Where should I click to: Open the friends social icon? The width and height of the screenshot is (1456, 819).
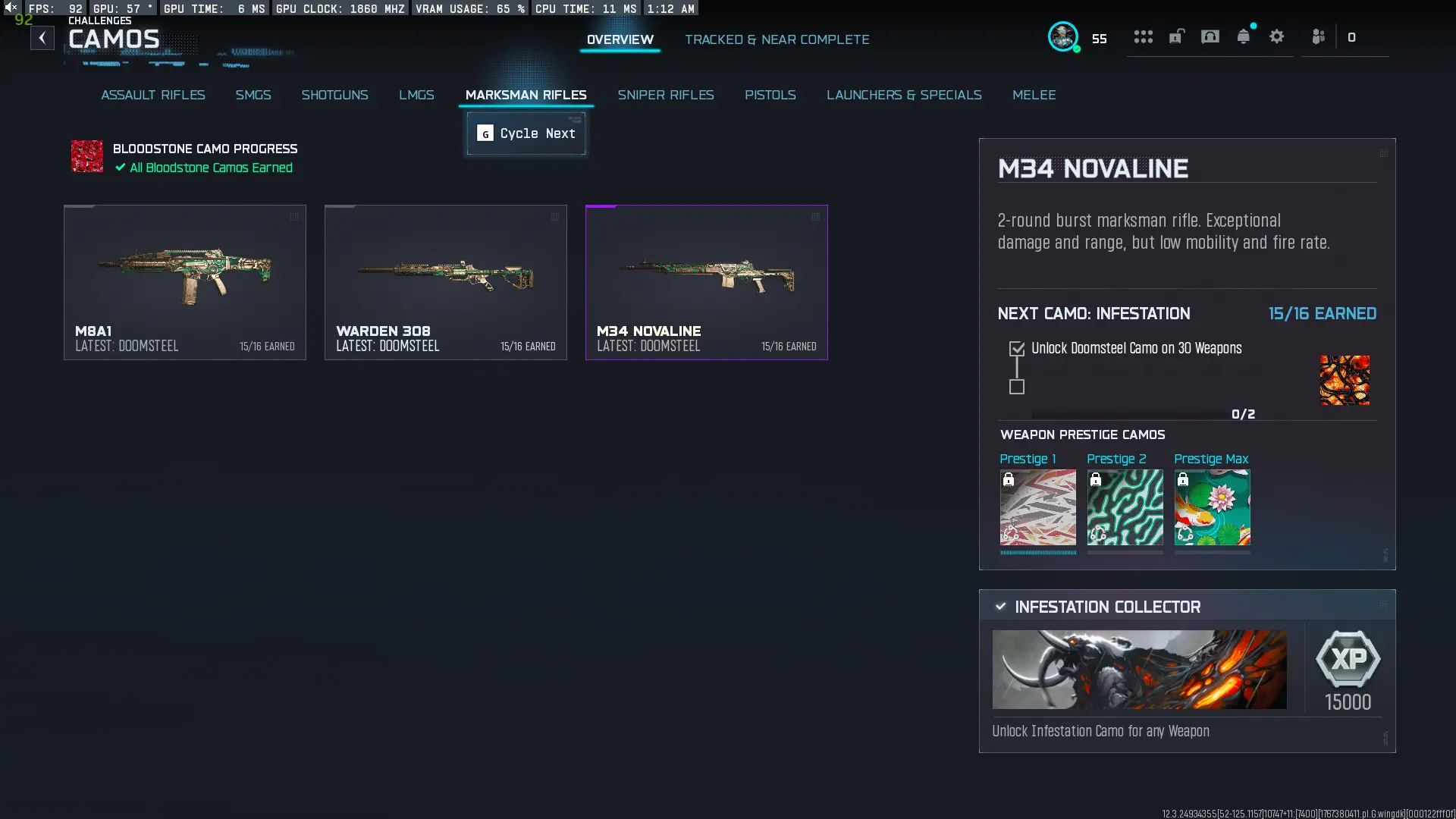[1318, 36]
